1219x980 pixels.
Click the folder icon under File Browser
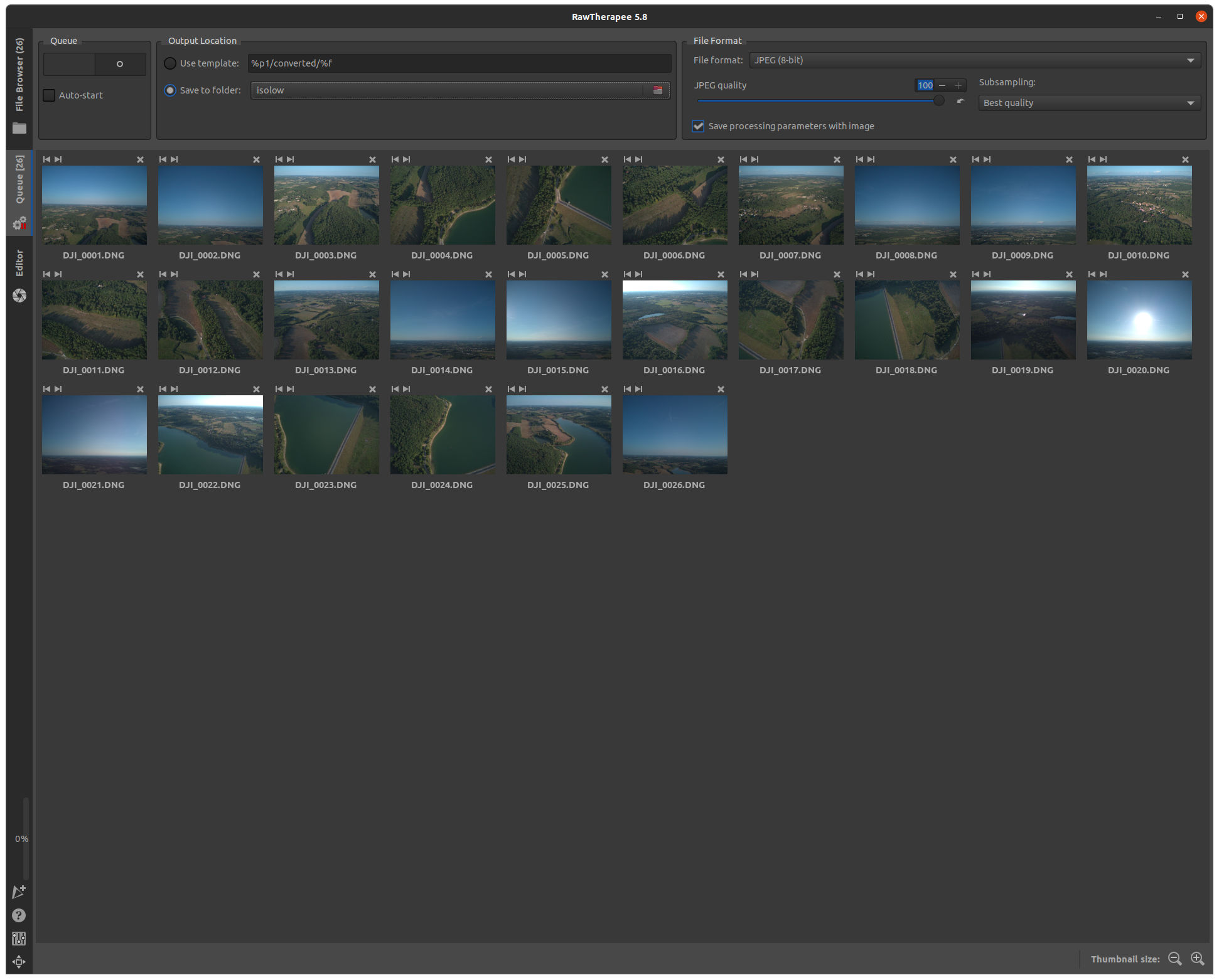[19, 128]
